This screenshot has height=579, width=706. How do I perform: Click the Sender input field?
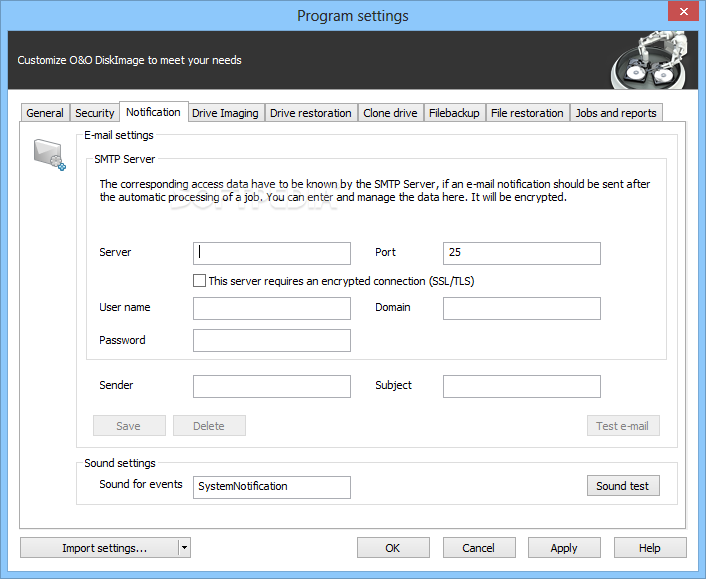(272, 386)
